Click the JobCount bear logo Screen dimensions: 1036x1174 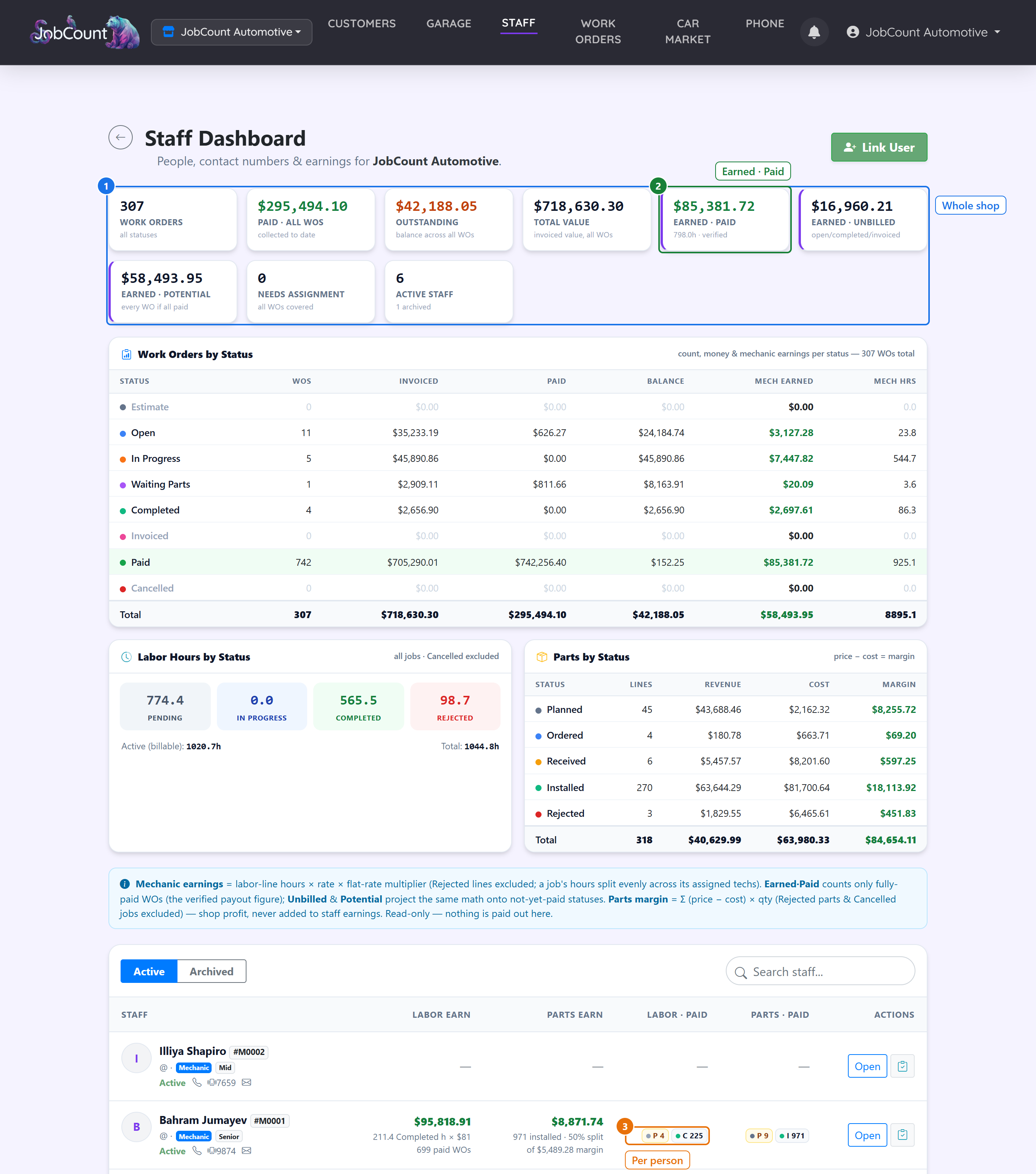click(85, 32)
